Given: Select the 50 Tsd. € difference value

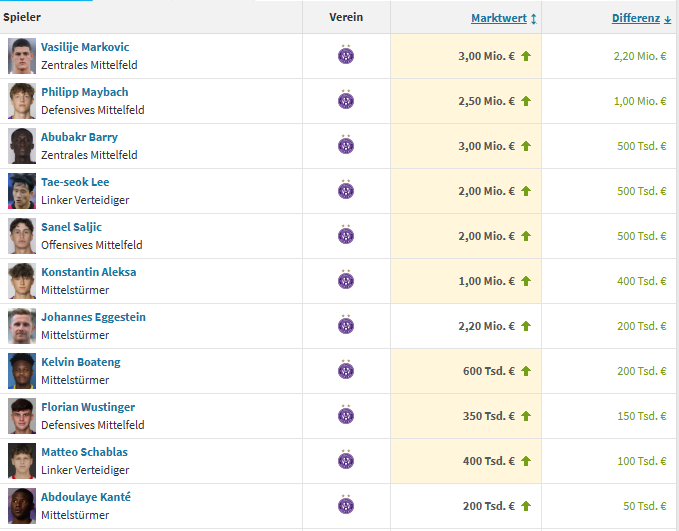Looking at the screenshot, I should [x=644, y=507].
